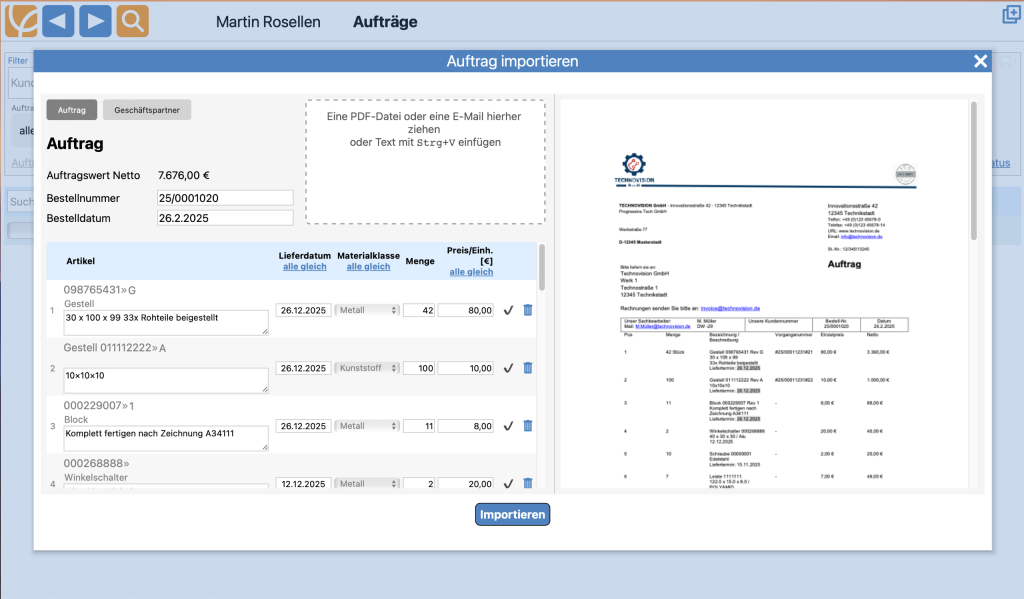Click the Menge field showing 42
1024x599 pixels.
pyautogui.click(x=419, y=310)
